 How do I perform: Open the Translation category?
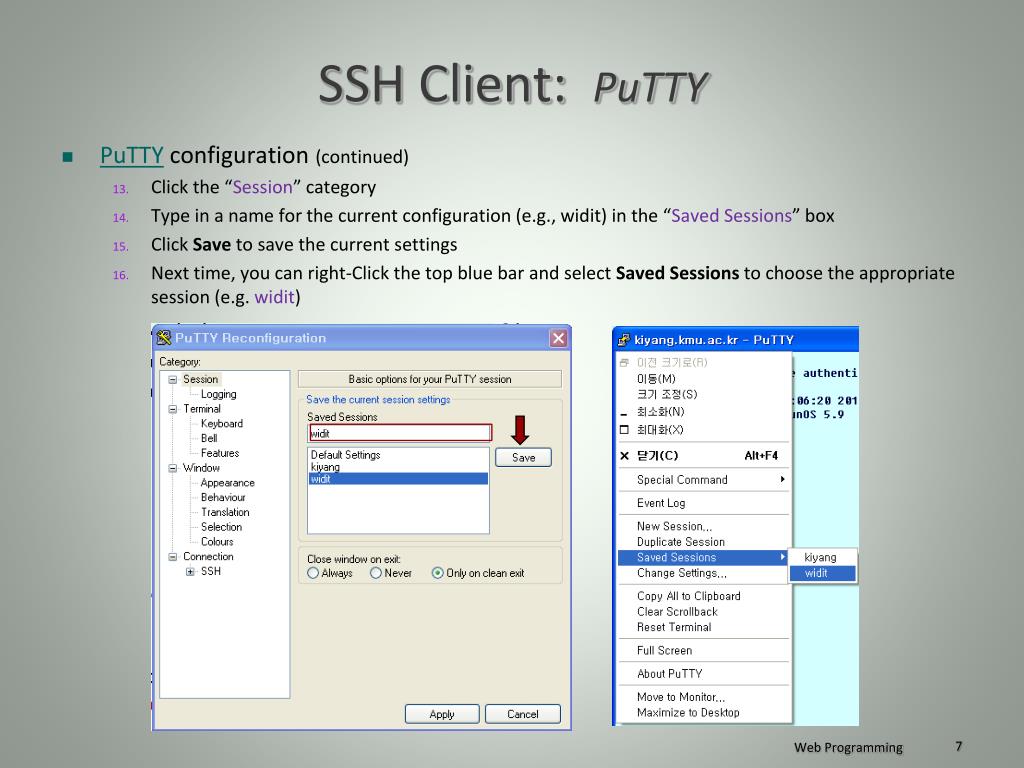coord(225,513)
